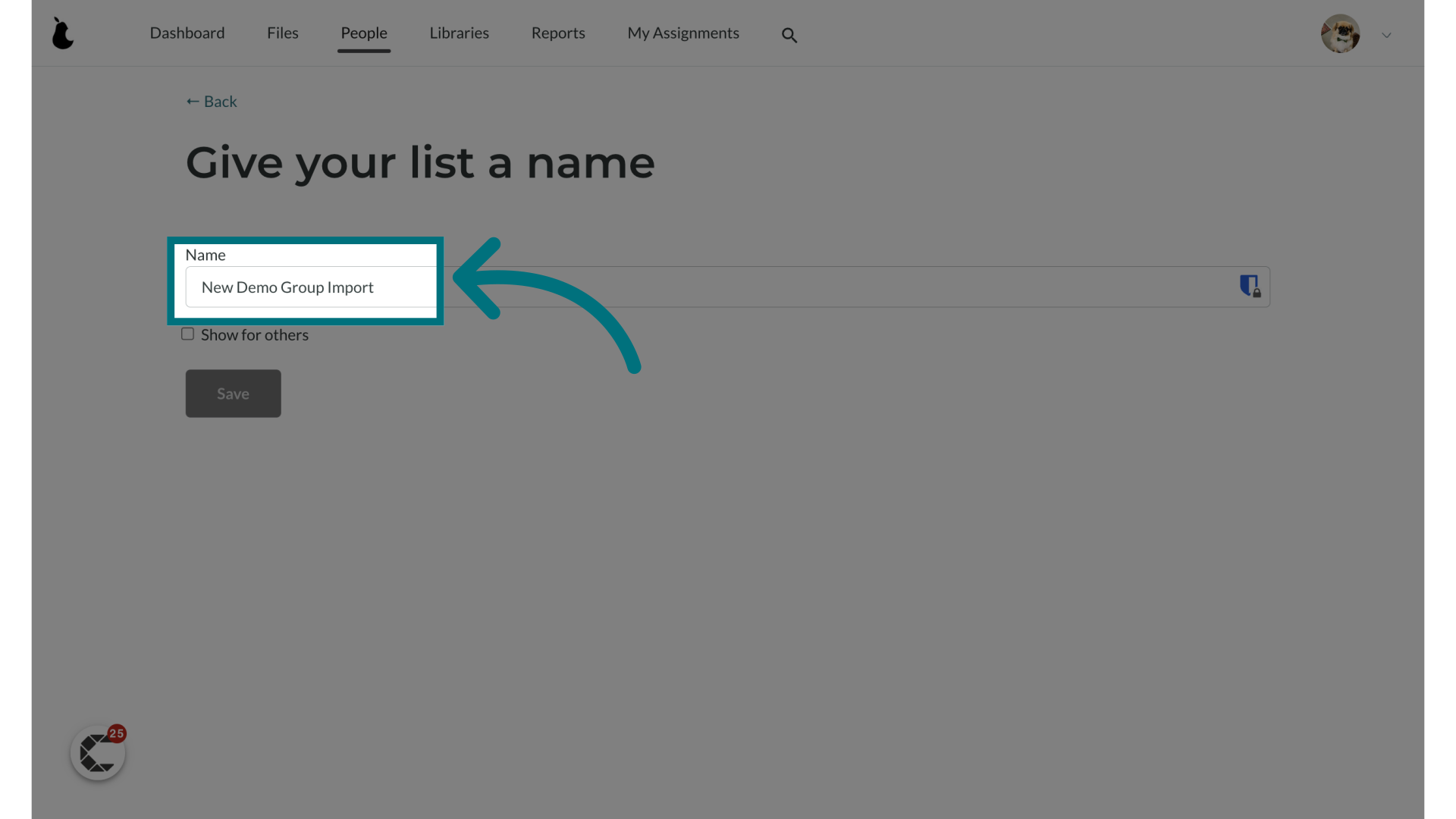1456x819 pixels.
Task: Click the back arrow navigation icon
Action: (193, 100)
